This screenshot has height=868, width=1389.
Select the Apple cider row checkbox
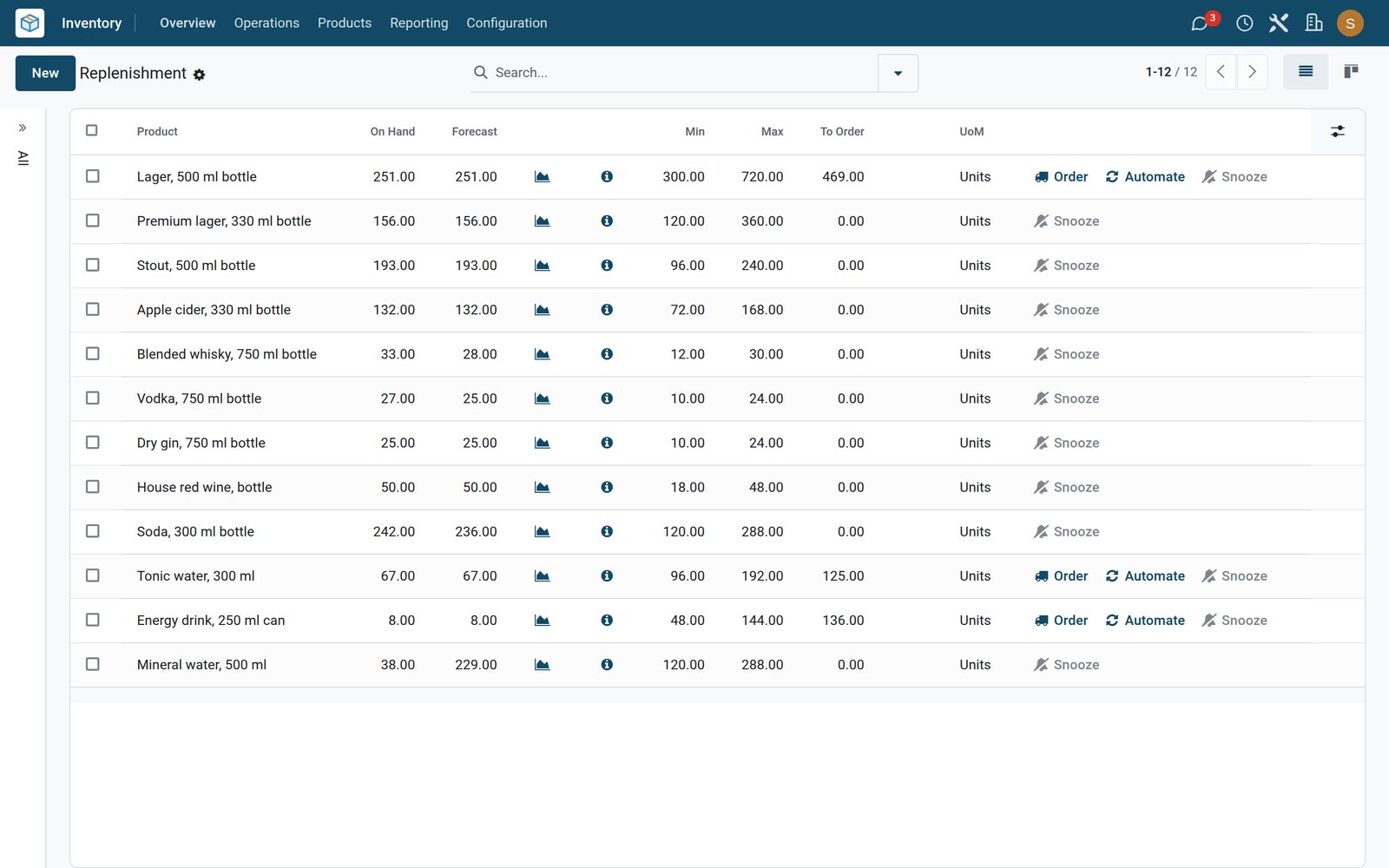pos(93,309)
